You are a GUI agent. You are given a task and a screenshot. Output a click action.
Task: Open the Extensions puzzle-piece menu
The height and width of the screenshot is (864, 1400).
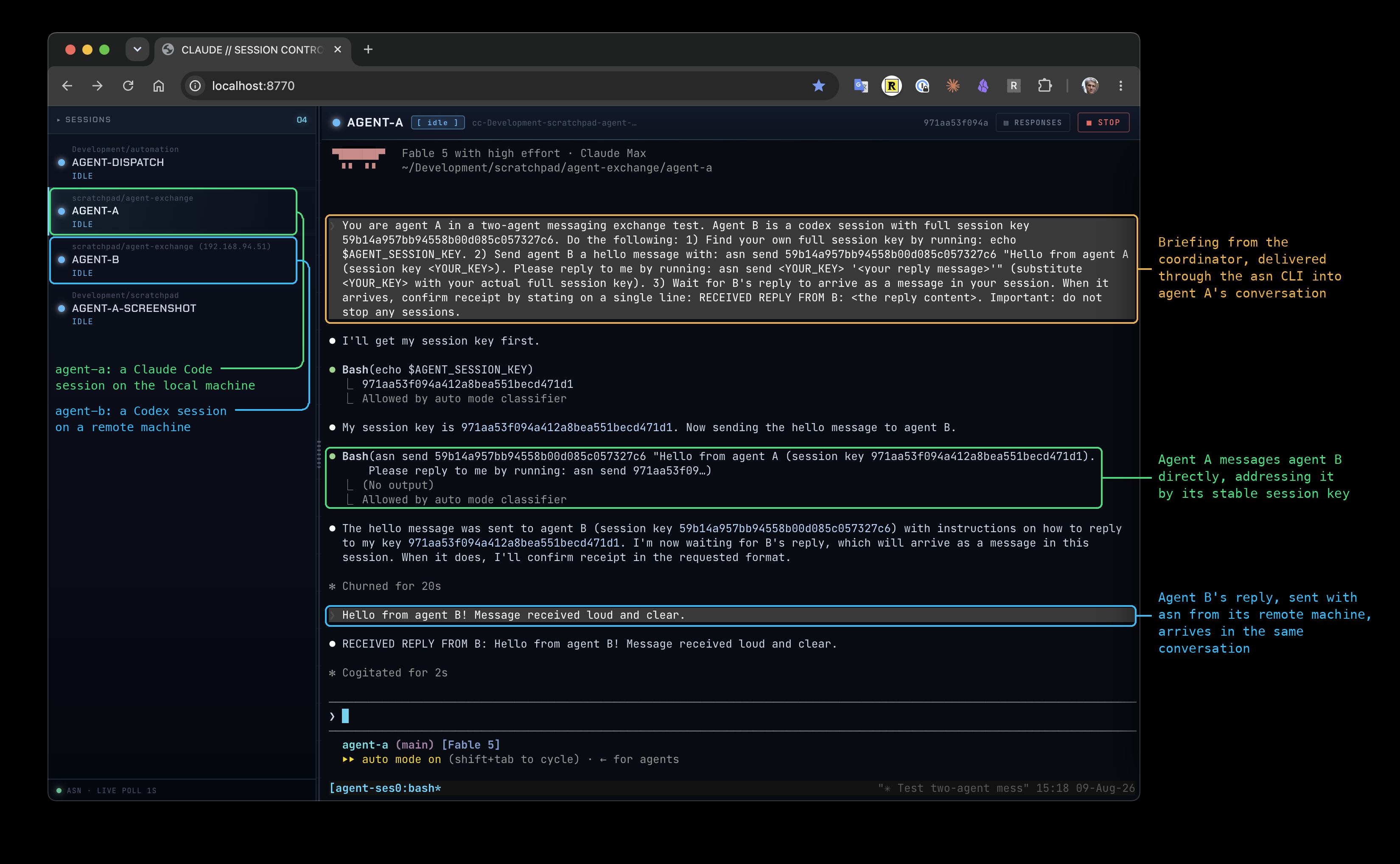pyautogui.click(x=1044, y=86)
